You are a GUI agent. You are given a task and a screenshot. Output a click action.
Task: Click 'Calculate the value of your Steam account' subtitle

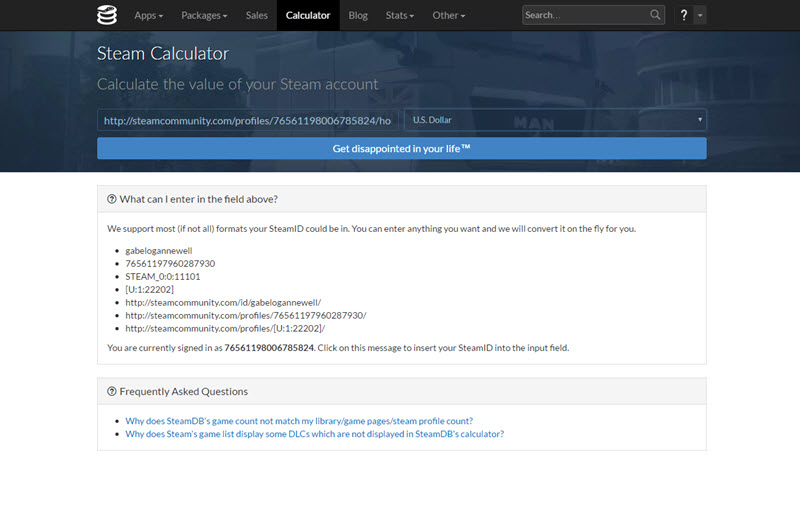(238, 84)
